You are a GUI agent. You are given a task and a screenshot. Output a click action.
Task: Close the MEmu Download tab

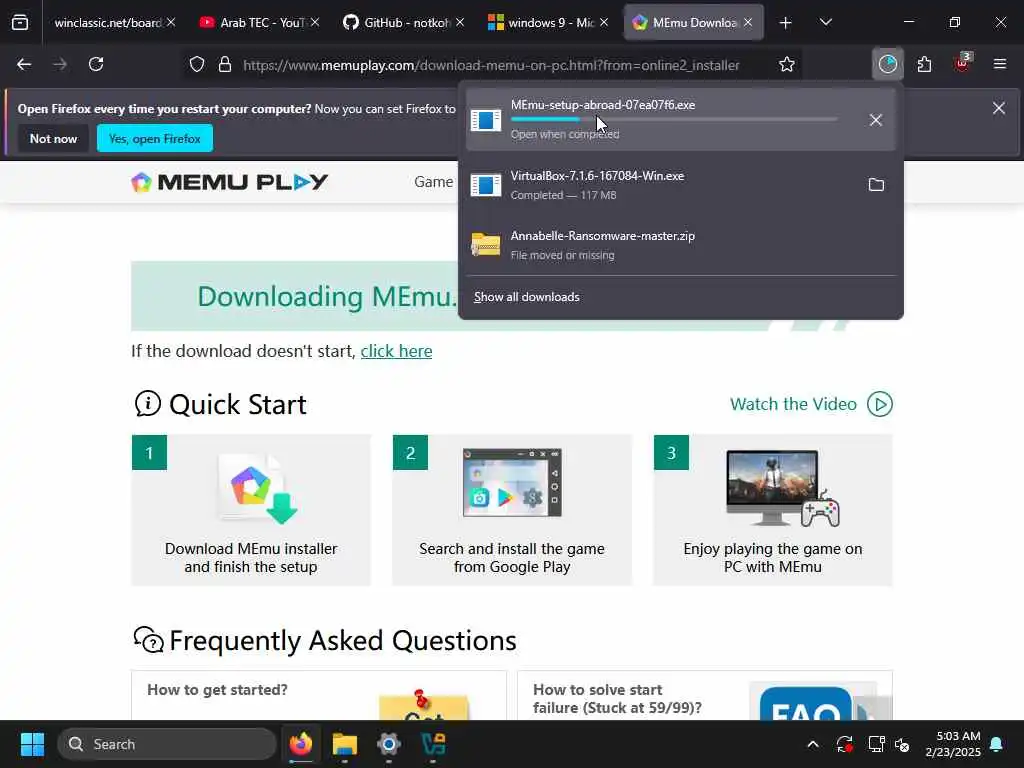748,23
